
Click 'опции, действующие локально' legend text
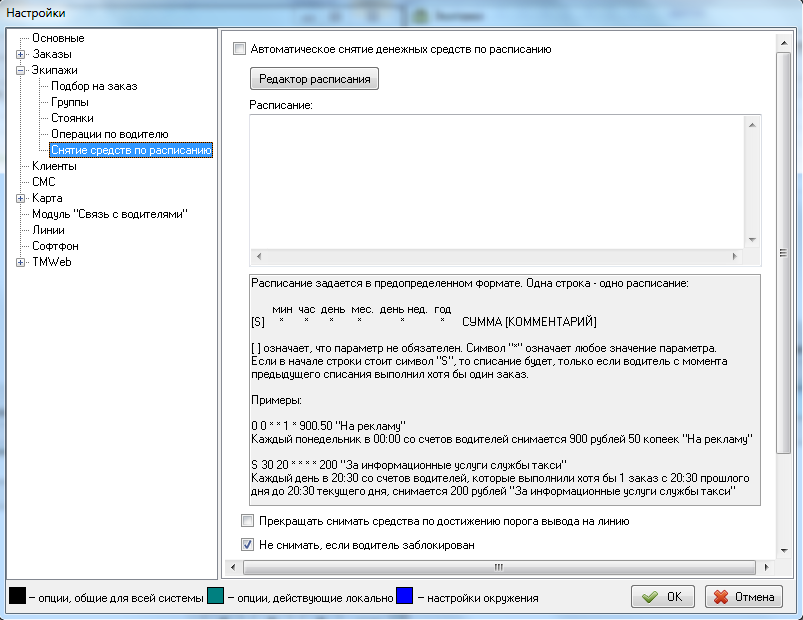(315, 598)
